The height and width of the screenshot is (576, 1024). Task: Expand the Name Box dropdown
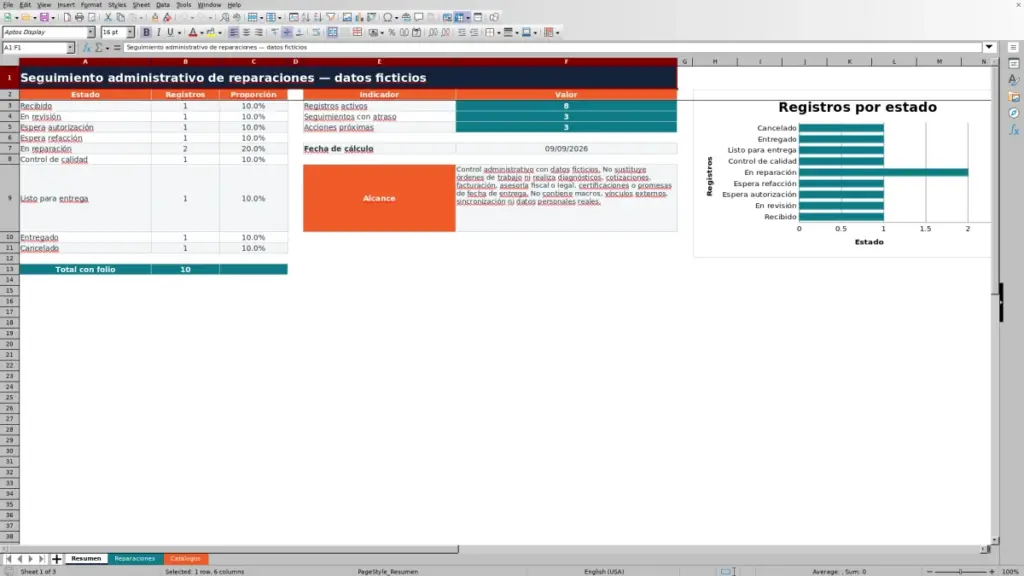point(71,48)
